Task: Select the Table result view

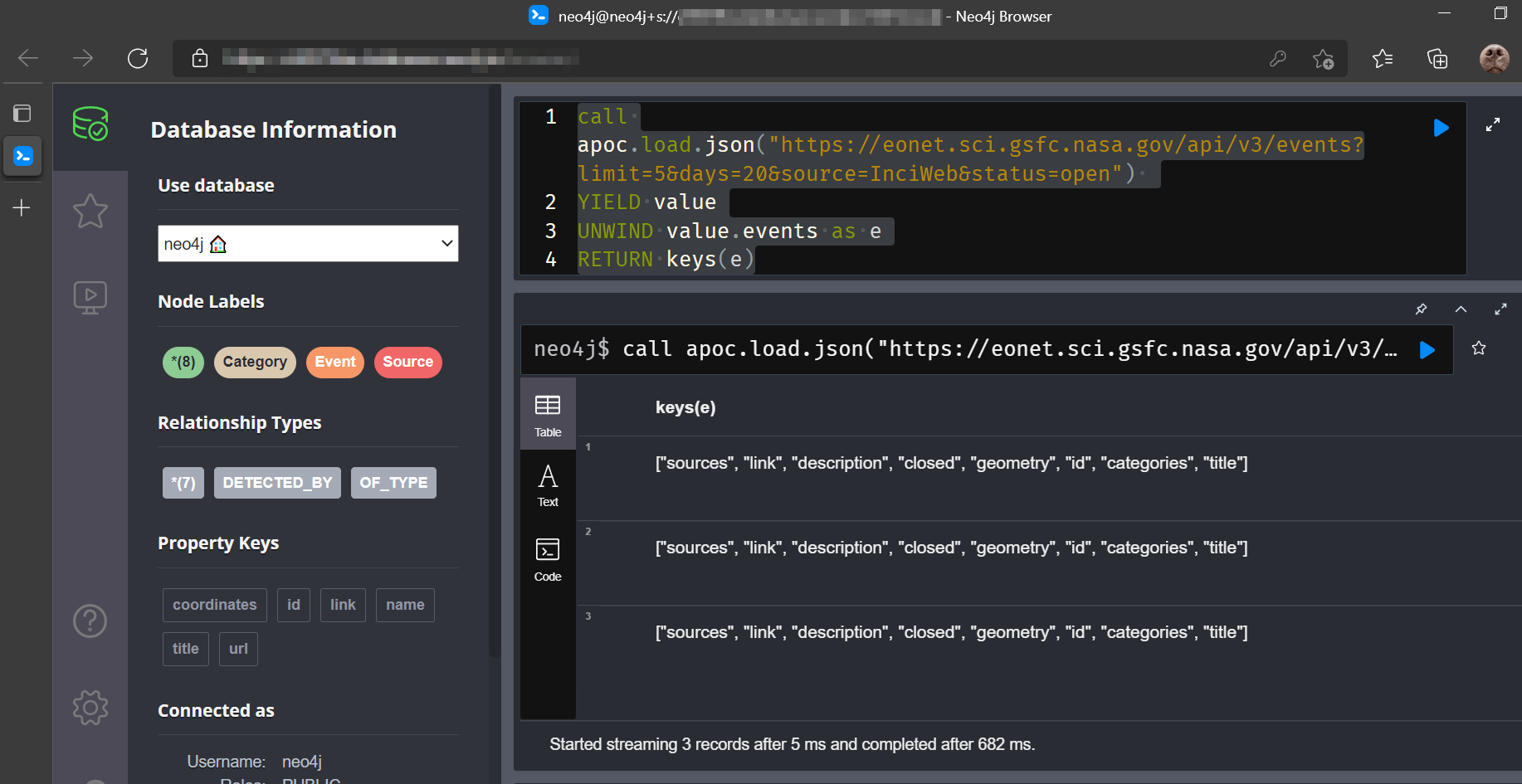Action: click(x=548, y=415)
